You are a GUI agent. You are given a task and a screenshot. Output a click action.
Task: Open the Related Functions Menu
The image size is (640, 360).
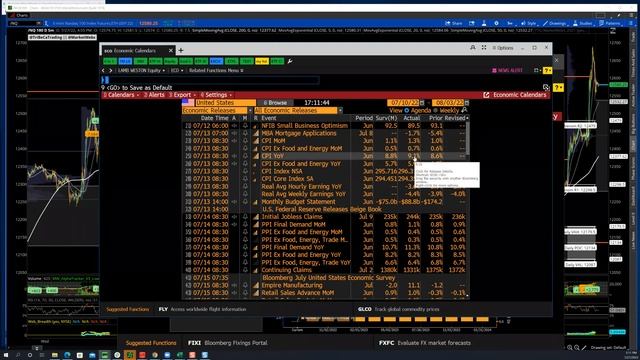pyautogui.click(x=216, y=71)
